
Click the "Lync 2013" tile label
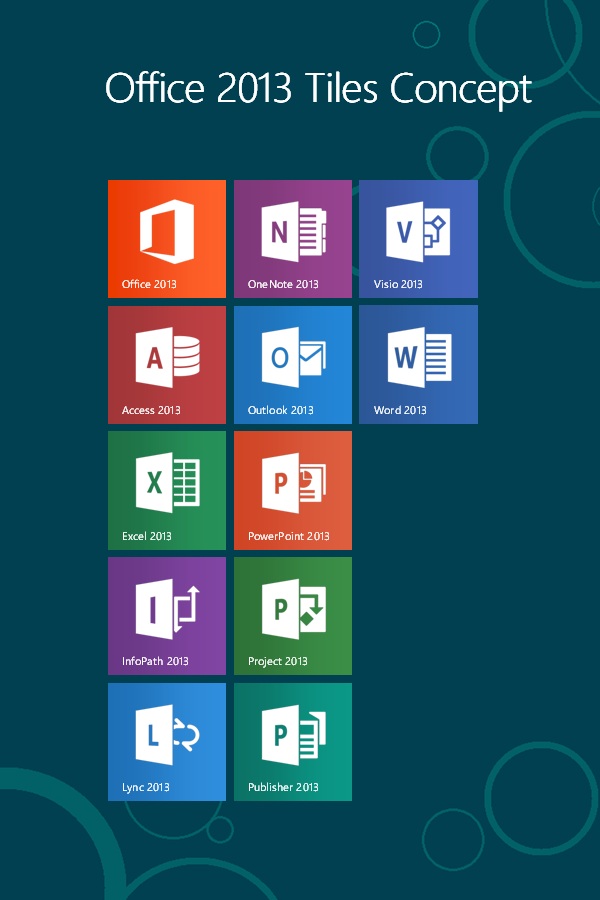click(x=145, y=787)
